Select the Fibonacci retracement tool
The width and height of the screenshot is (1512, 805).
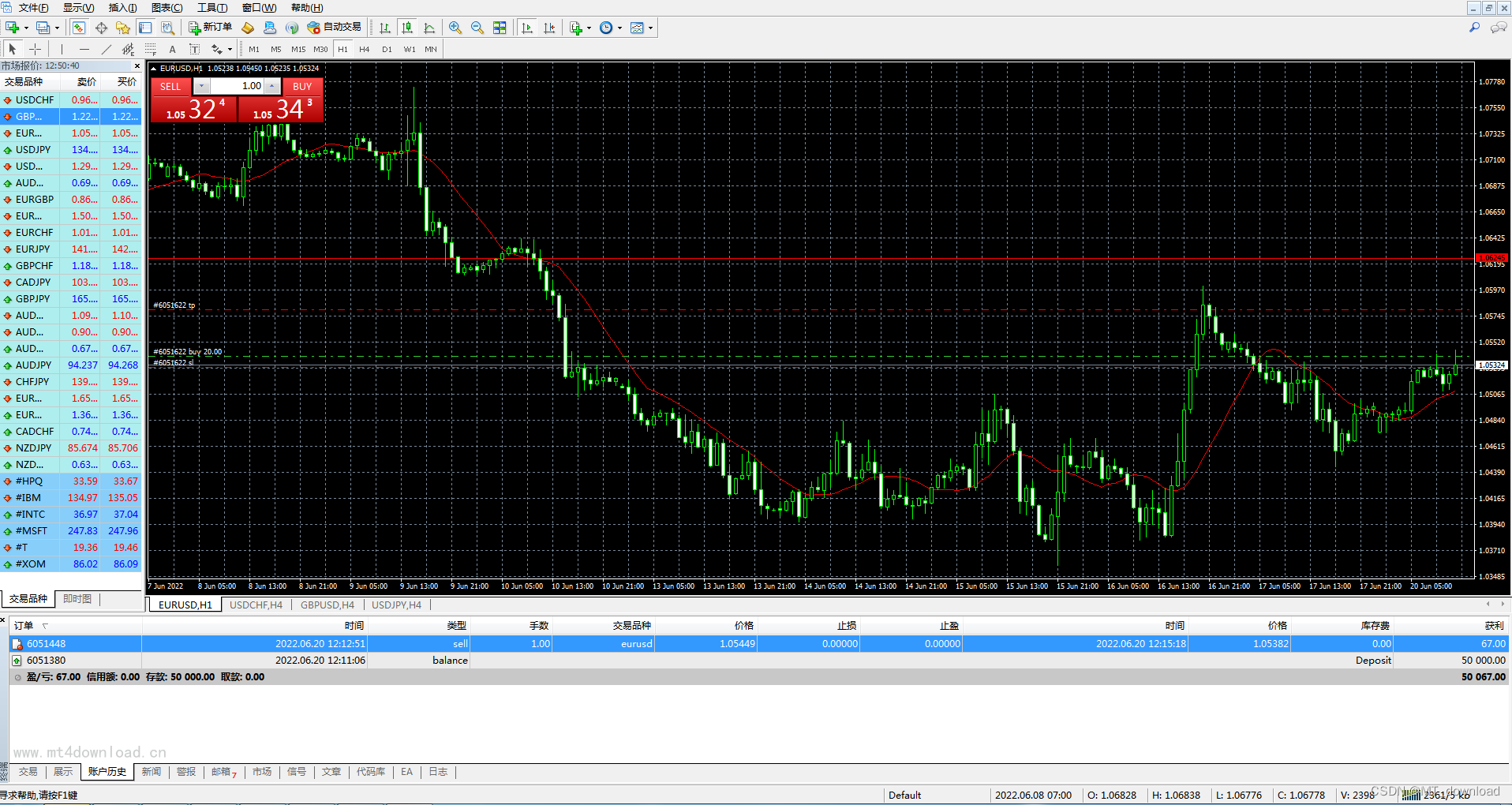click(150, 49)
